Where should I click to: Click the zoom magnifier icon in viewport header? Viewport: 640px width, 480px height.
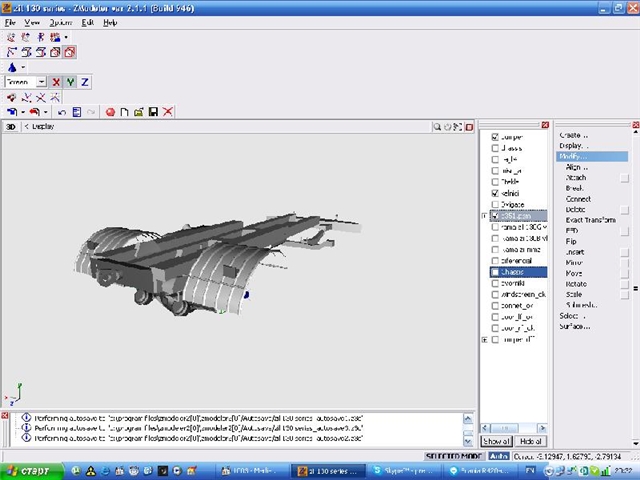438,127
